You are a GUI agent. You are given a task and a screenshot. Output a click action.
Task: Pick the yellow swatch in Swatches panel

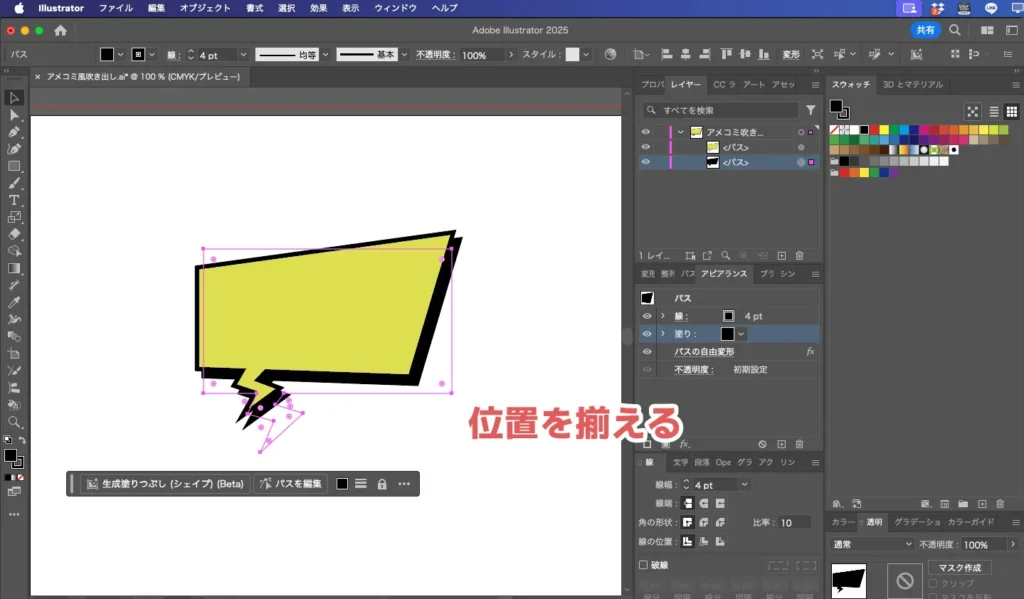click(x=884, y=129)
